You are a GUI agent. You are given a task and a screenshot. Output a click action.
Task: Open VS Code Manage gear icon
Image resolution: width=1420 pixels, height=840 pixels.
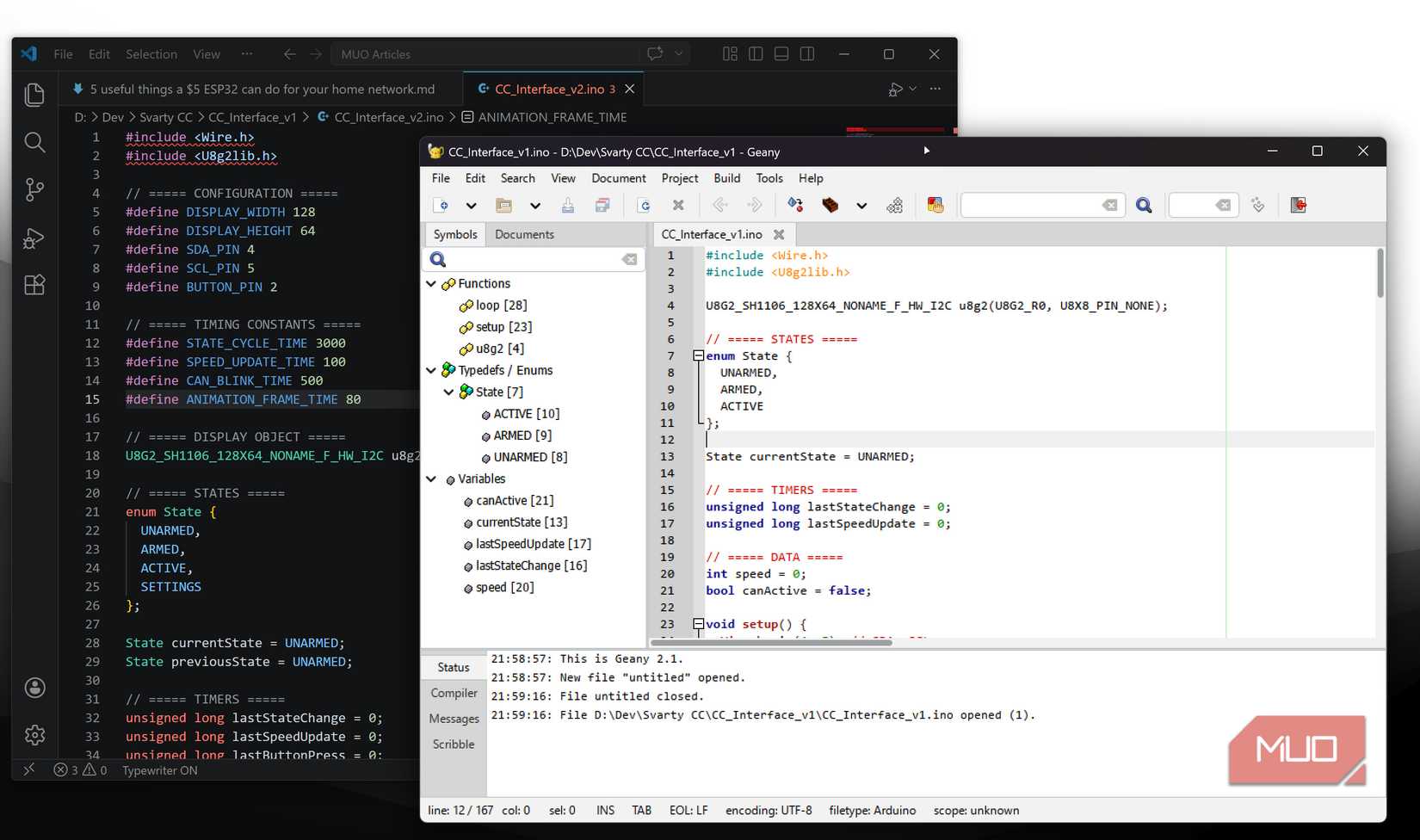(x=34, y=735)
